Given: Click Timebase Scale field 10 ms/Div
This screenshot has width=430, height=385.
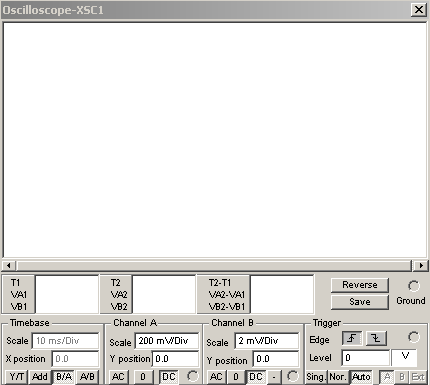Looking at the screenshot, I should pyautogui.click(x=65, y=341).
